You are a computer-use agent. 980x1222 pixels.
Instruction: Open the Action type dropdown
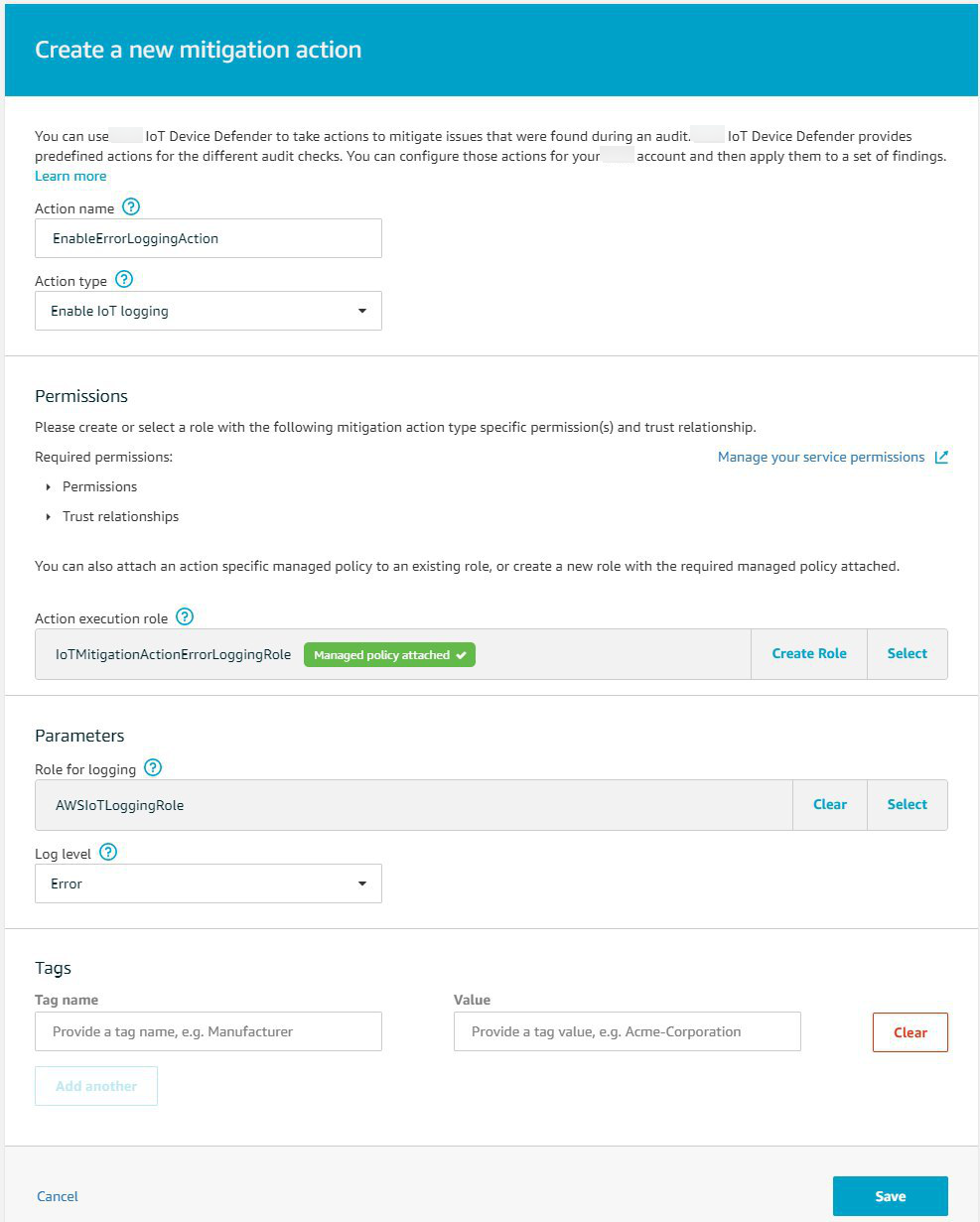point(209,311)
